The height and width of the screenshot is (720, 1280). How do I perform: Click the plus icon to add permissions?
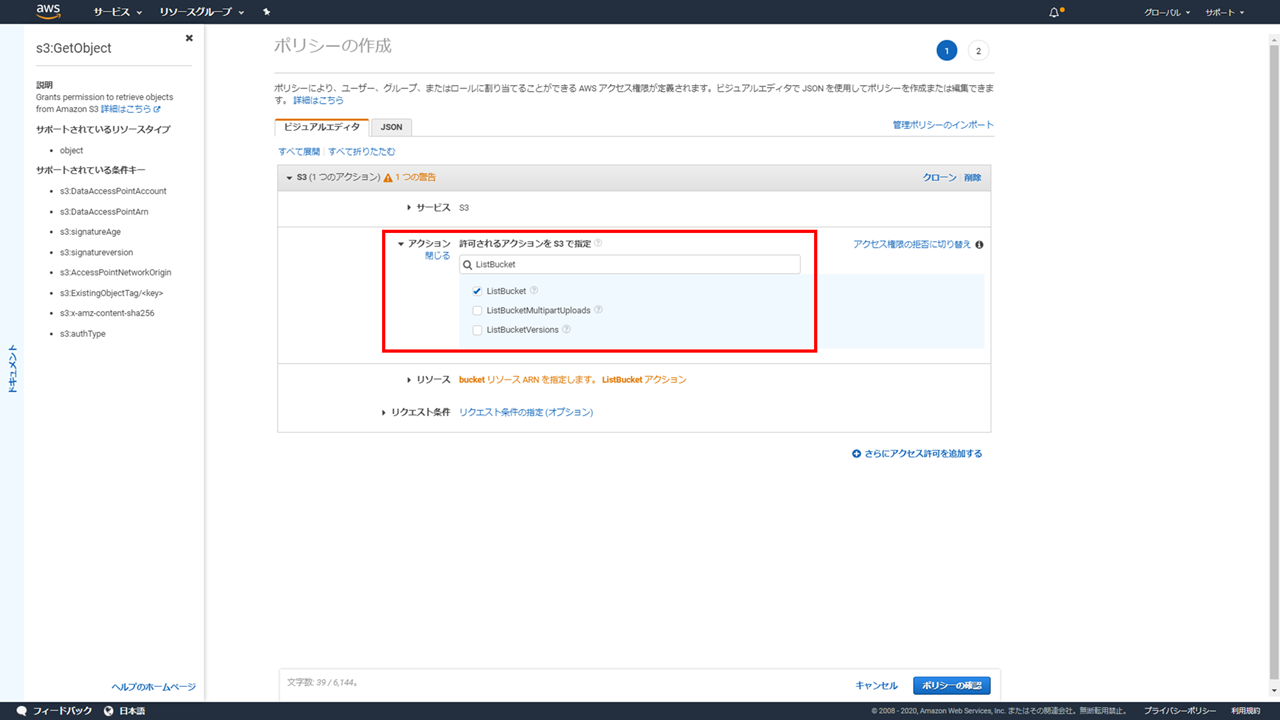click(x=856, y=454)
